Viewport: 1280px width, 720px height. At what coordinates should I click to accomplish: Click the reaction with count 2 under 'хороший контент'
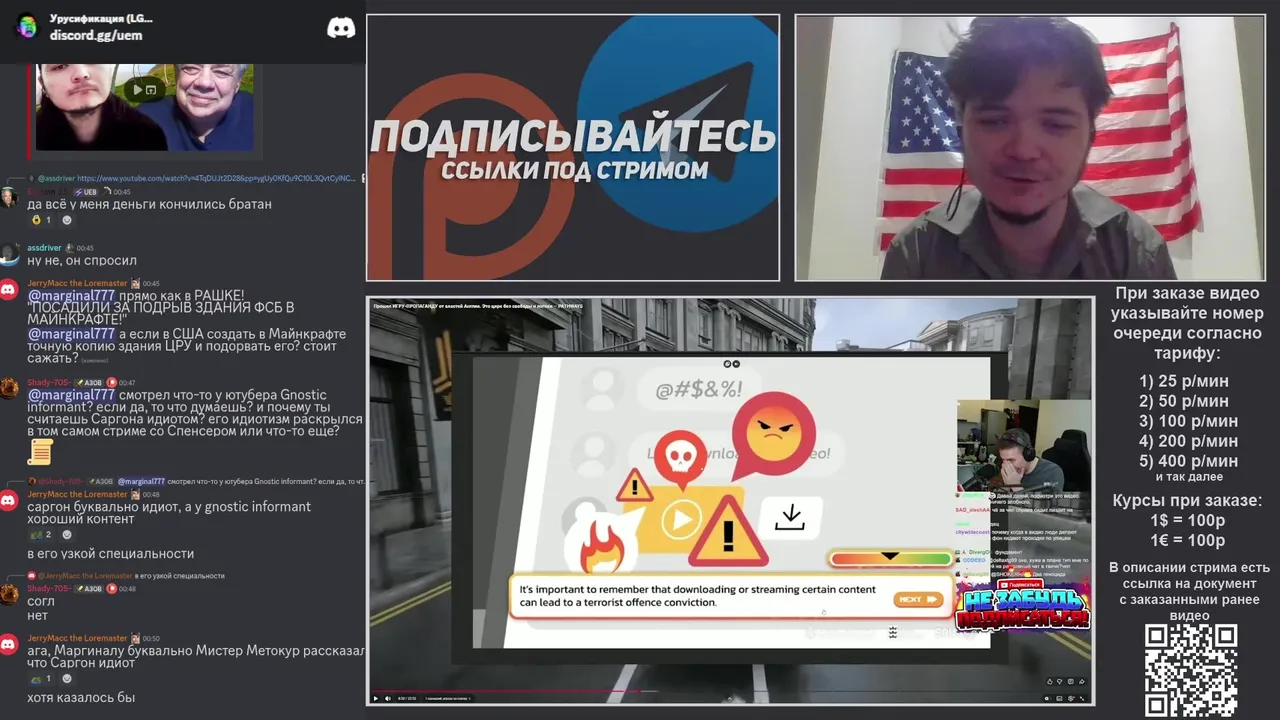40,535
